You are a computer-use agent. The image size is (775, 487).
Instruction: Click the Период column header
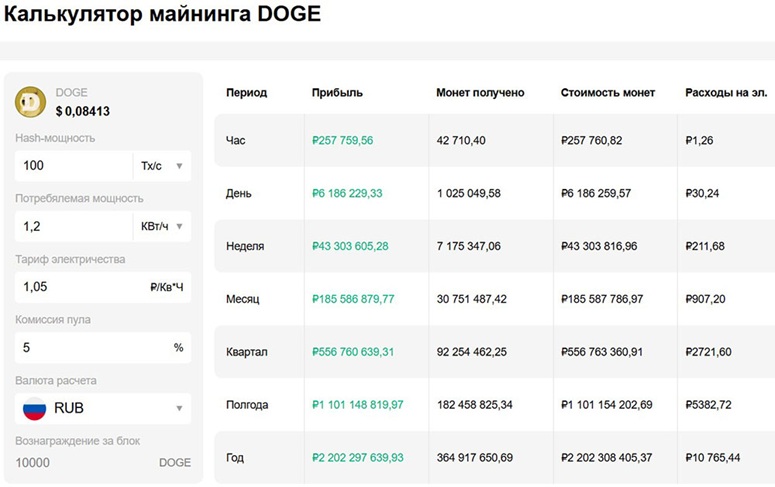[x=246, y=92]
